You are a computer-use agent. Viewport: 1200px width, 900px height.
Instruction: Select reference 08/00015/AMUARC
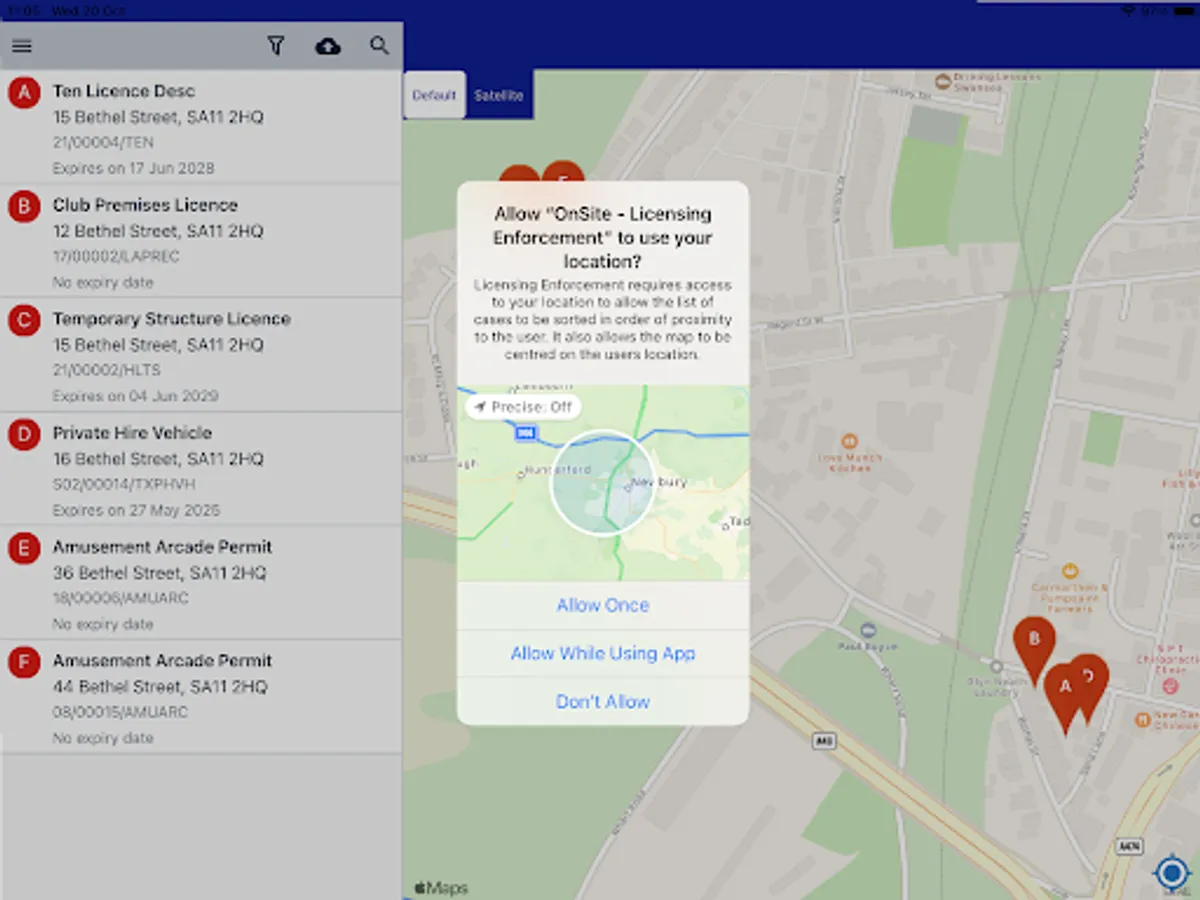point(121,713)
